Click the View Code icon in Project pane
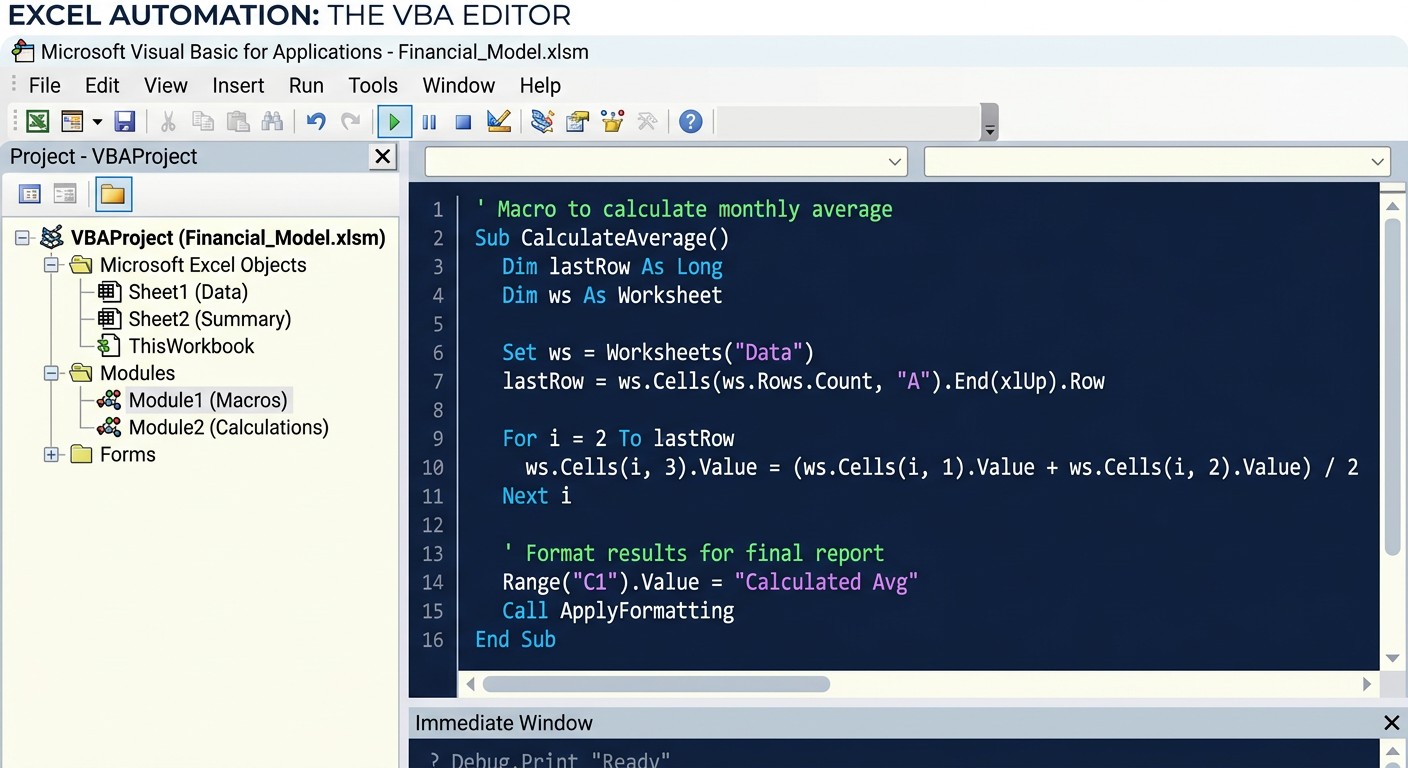This screenshot has height=768, width=1408. click(30, 194)
